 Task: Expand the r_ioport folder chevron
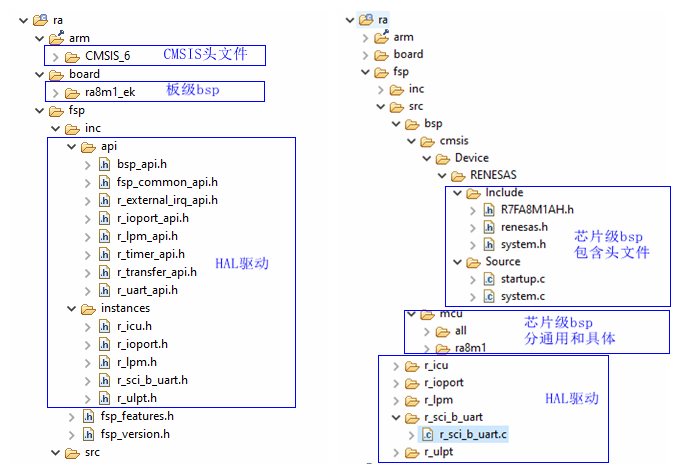pyautogui.click(x=396, y=383)
